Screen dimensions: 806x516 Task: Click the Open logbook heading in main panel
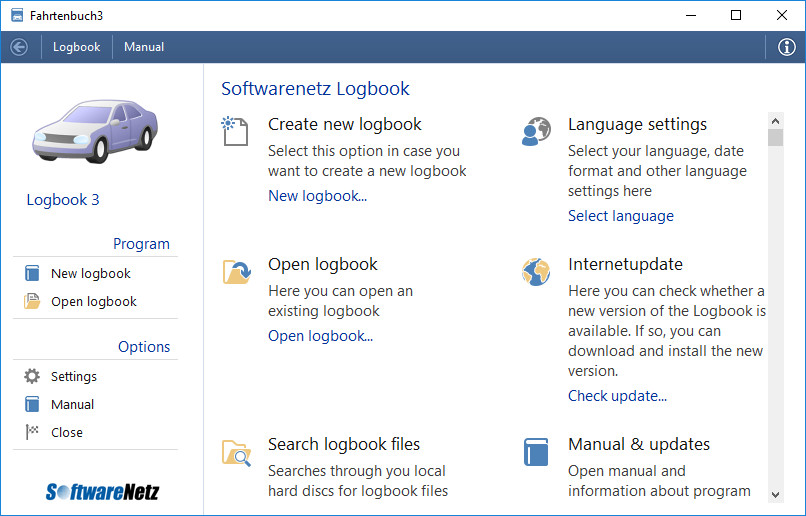(x=322, y=264)
